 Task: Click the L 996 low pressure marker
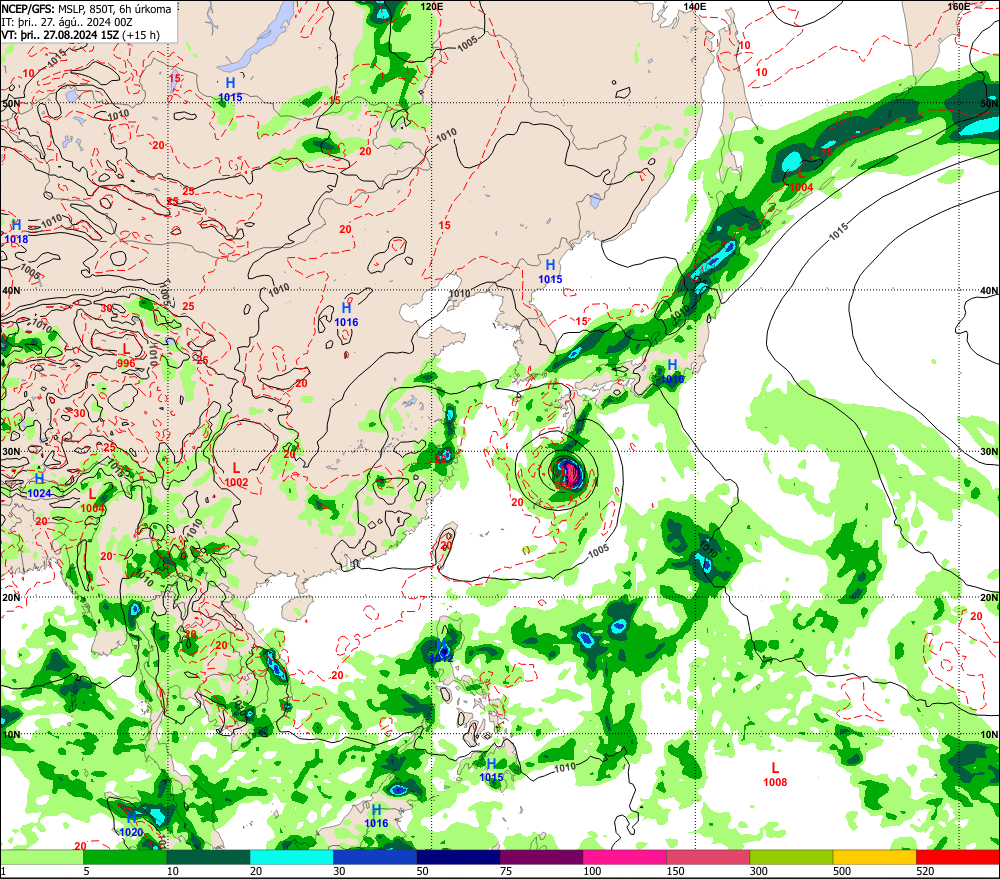coord(126,356)
